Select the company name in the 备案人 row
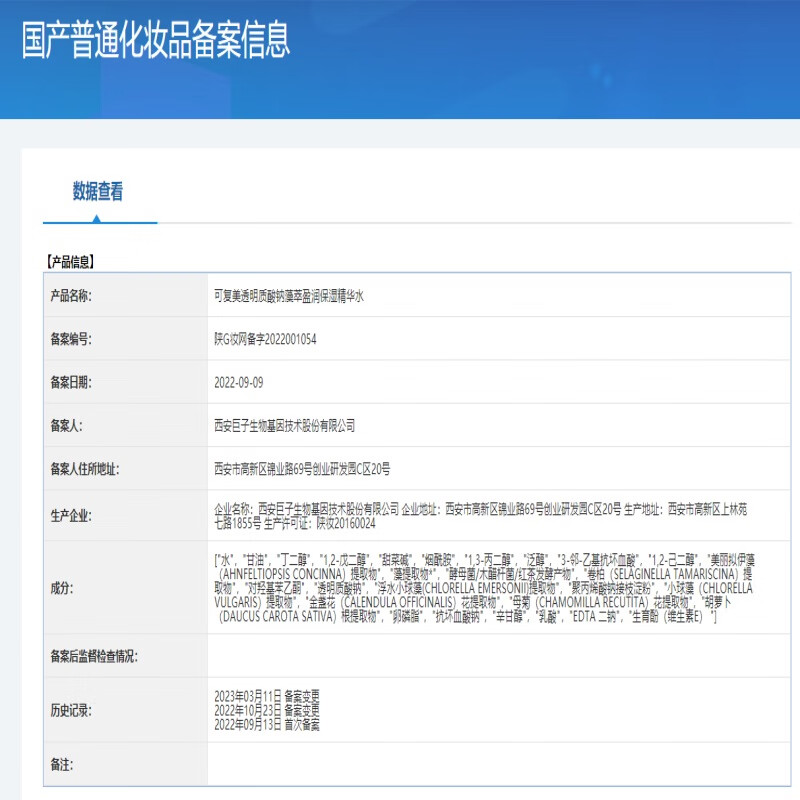 coord(284,425)
